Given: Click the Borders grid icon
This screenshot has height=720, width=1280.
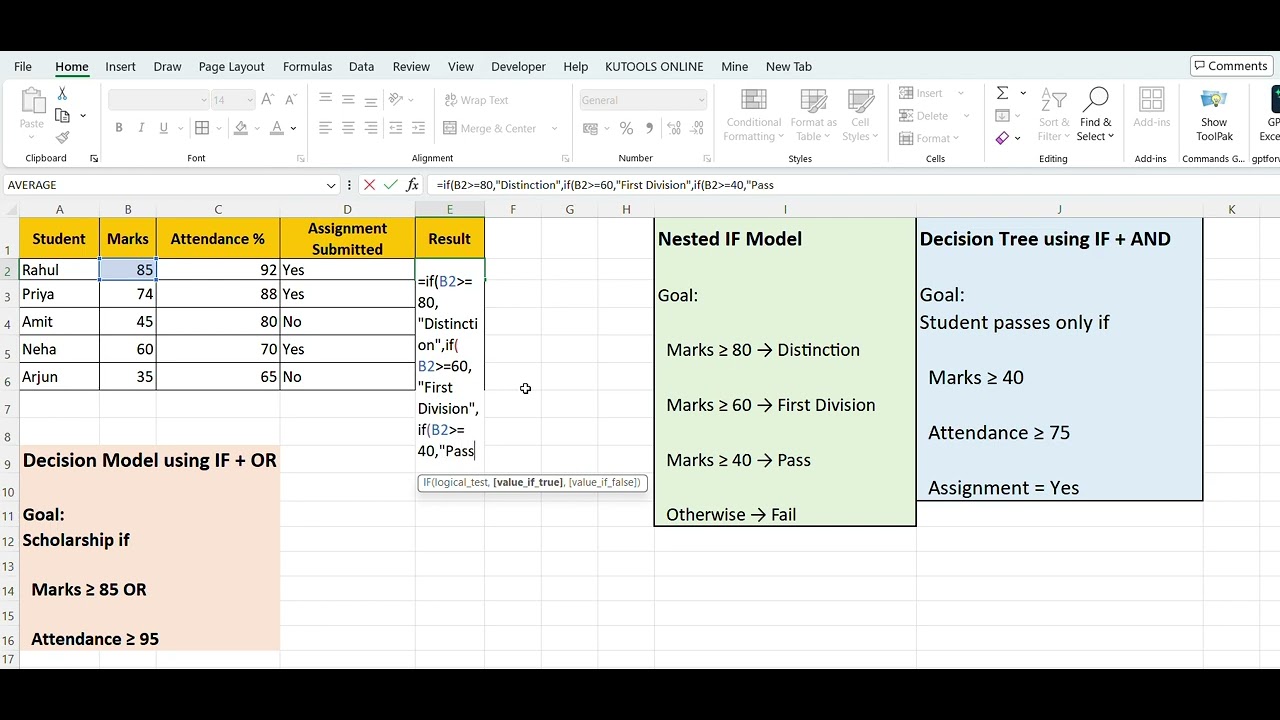Looking at the screenshot, I should tap(202, 128).
